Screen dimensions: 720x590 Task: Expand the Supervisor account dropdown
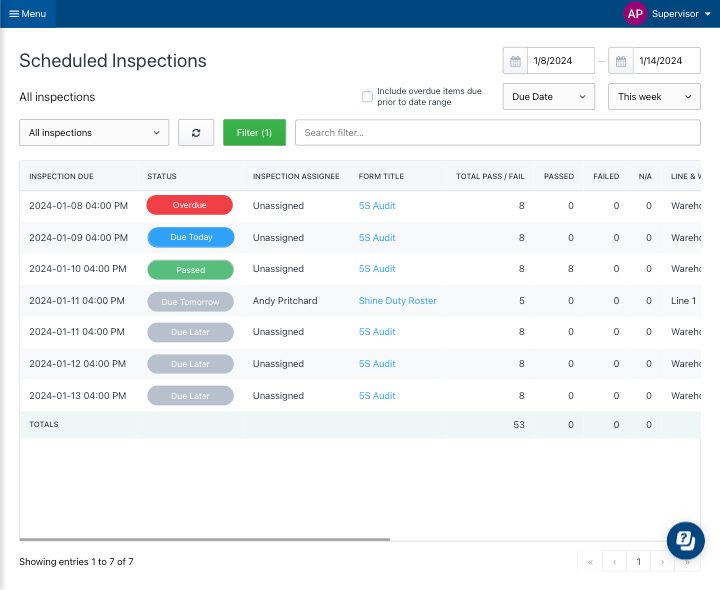pyautogui.click(x=681, y=14)
